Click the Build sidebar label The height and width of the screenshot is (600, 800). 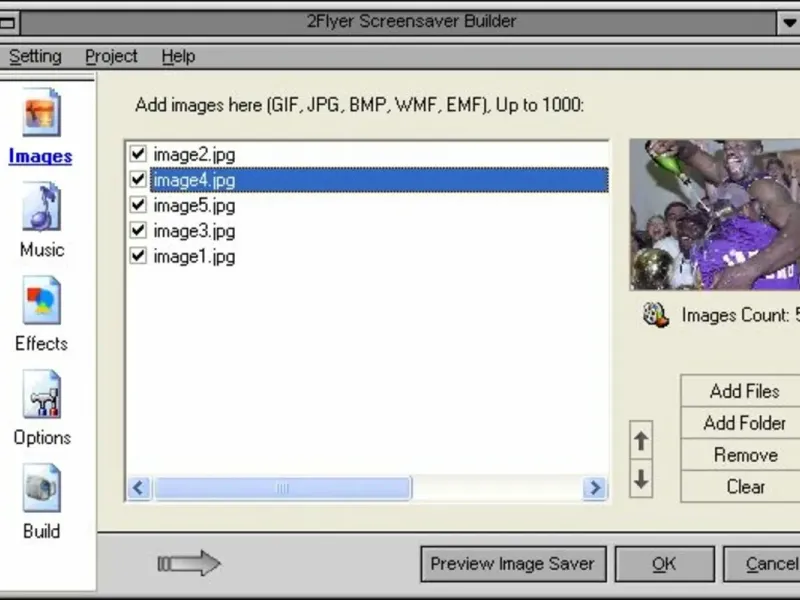click(41, 531)
